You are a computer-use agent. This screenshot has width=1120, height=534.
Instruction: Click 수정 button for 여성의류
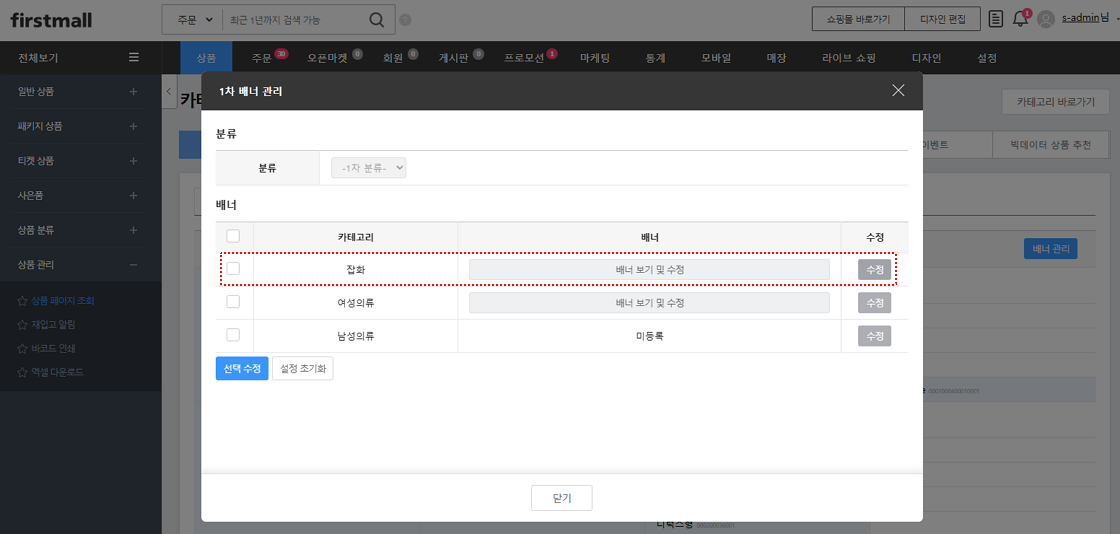click(874, 303)
